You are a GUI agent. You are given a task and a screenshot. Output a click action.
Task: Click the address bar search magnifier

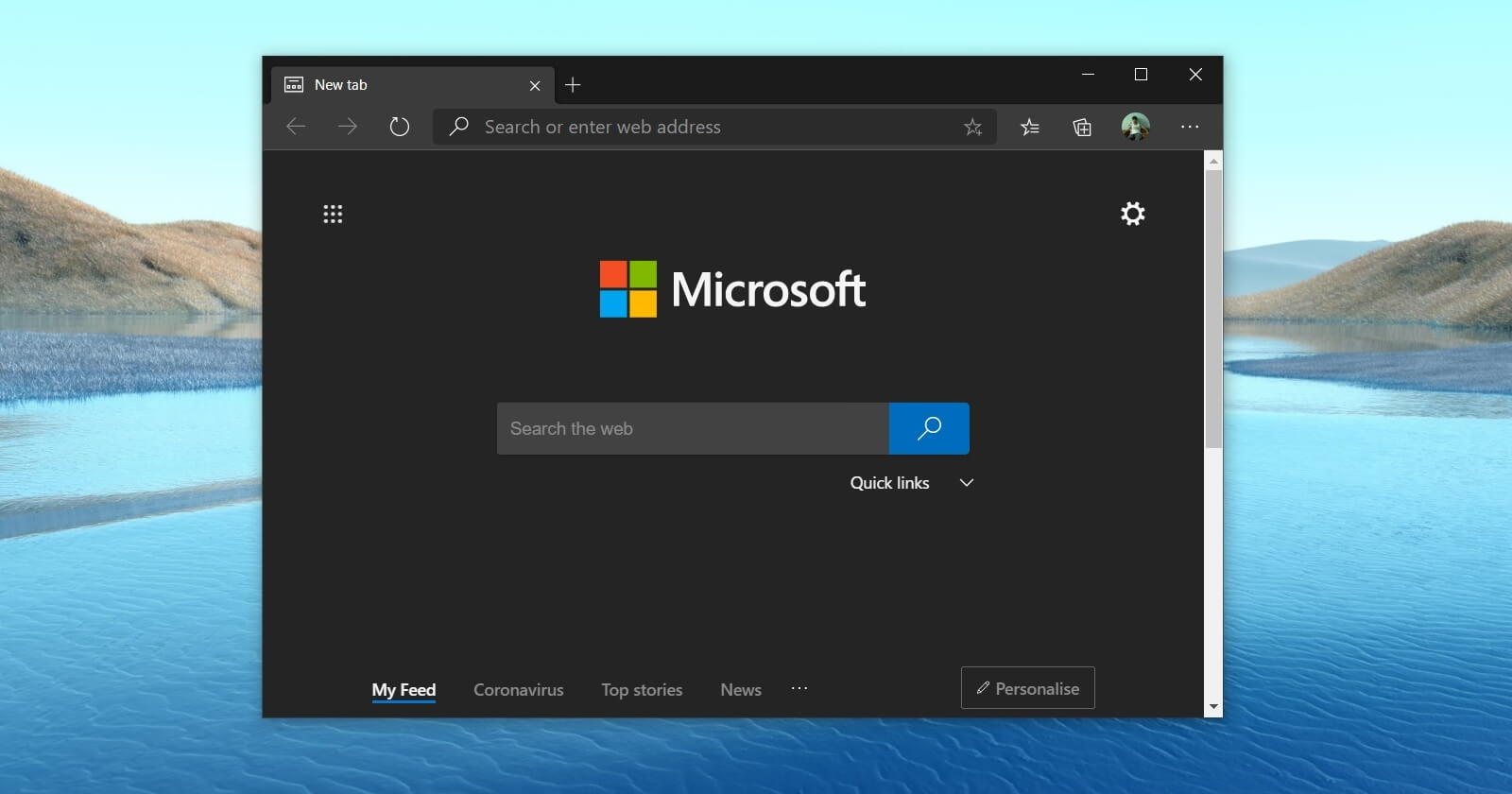click(x=458, y=127)
